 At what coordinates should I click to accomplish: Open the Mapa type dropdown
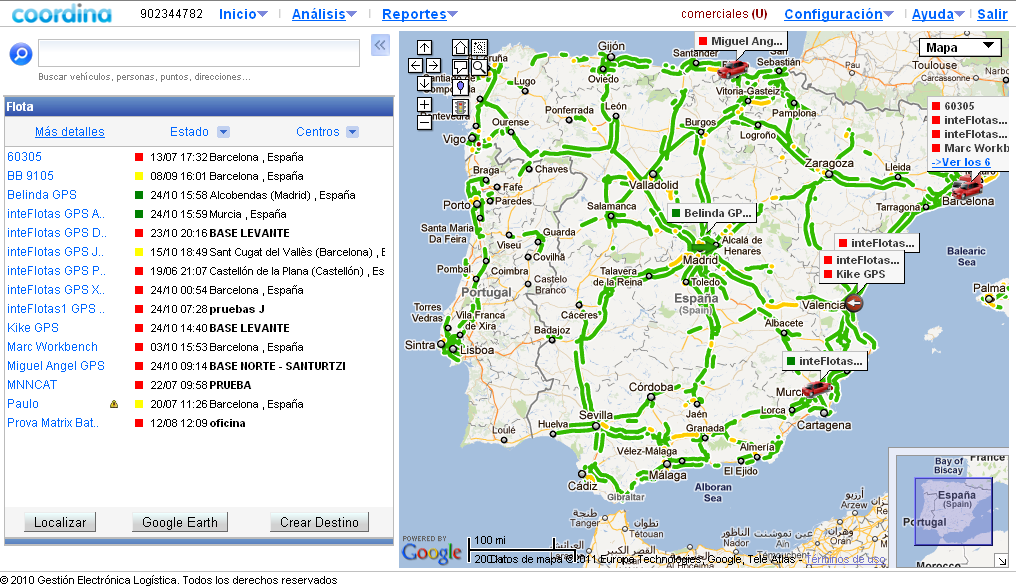pos(960,47)
